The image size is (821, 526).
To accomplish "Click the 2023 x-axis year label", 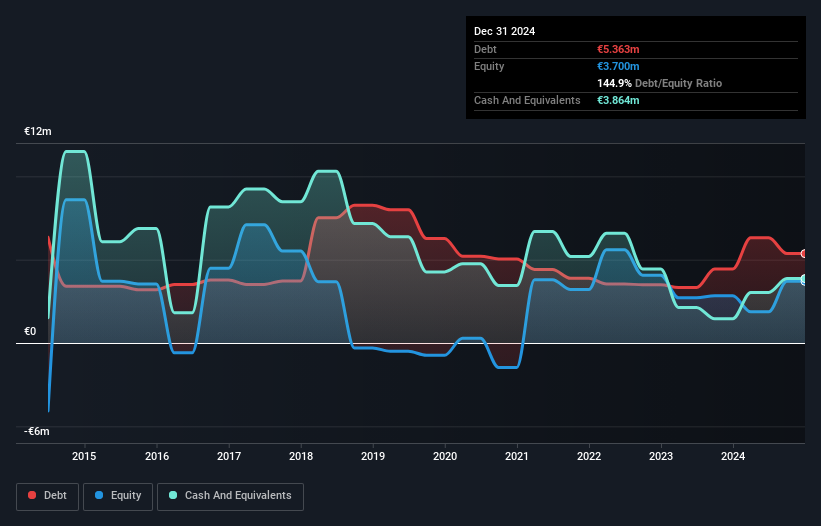I will [x=661, y=456].
